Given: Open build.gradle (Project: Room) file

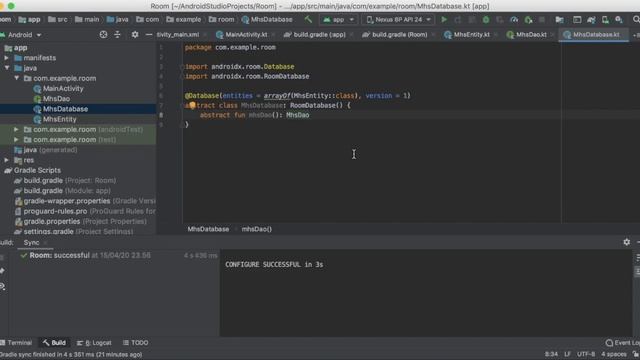Looking at the screenshot, I should coord(69,180).
